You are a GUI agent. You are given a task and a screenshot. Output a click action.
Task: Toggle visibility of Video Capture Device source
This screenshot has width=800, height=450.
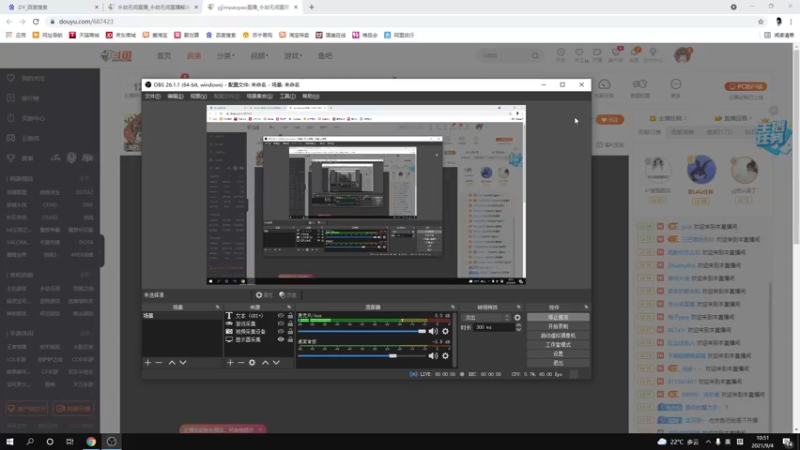tap(281, 332)
